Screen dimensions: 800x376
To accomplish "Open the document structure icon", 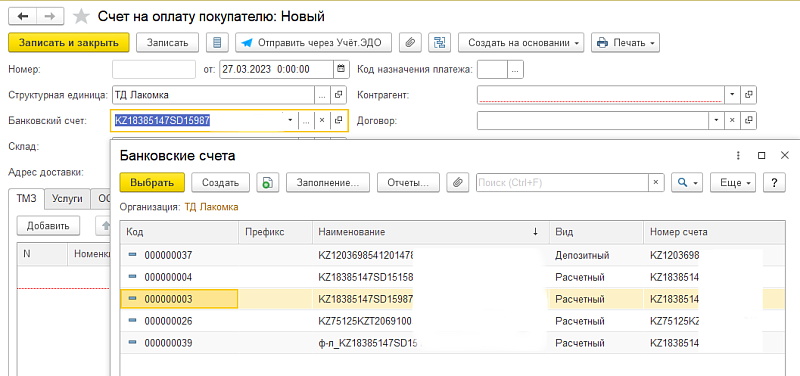I will coord(439,43).
